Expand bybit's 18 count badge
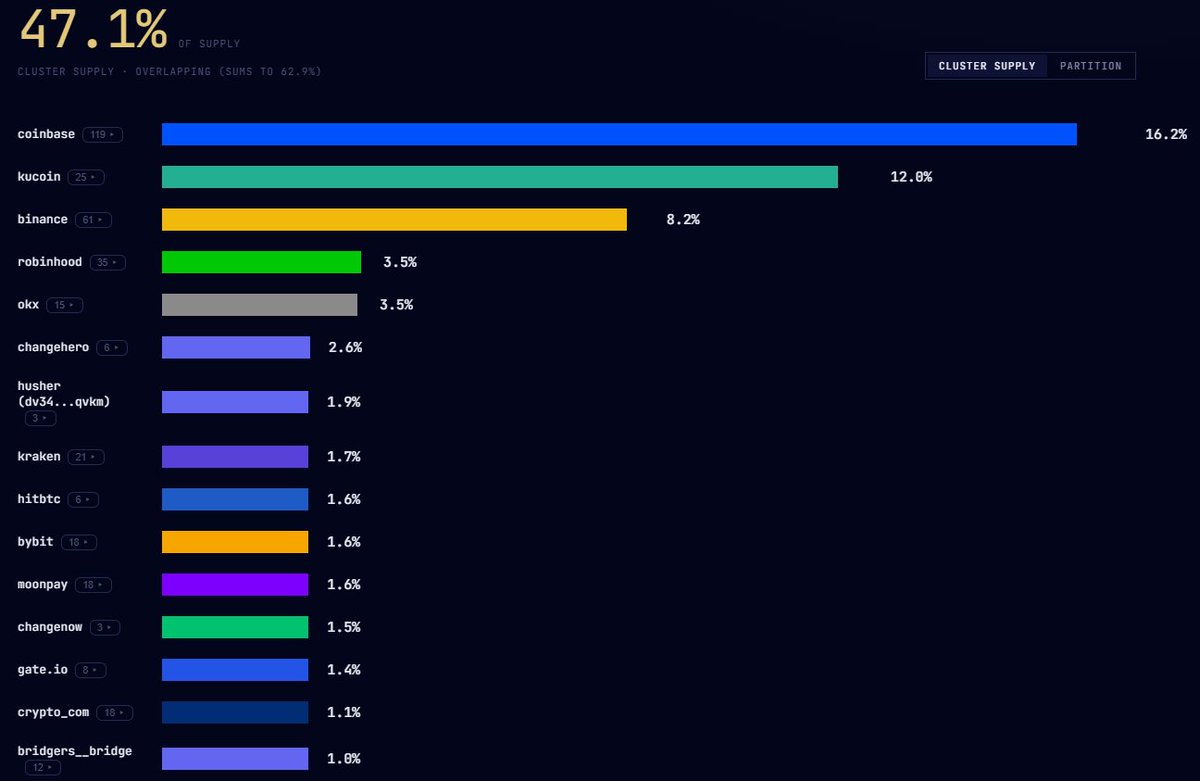The image size is (1200, 781). pyautogui.click(x=79, y=542)
